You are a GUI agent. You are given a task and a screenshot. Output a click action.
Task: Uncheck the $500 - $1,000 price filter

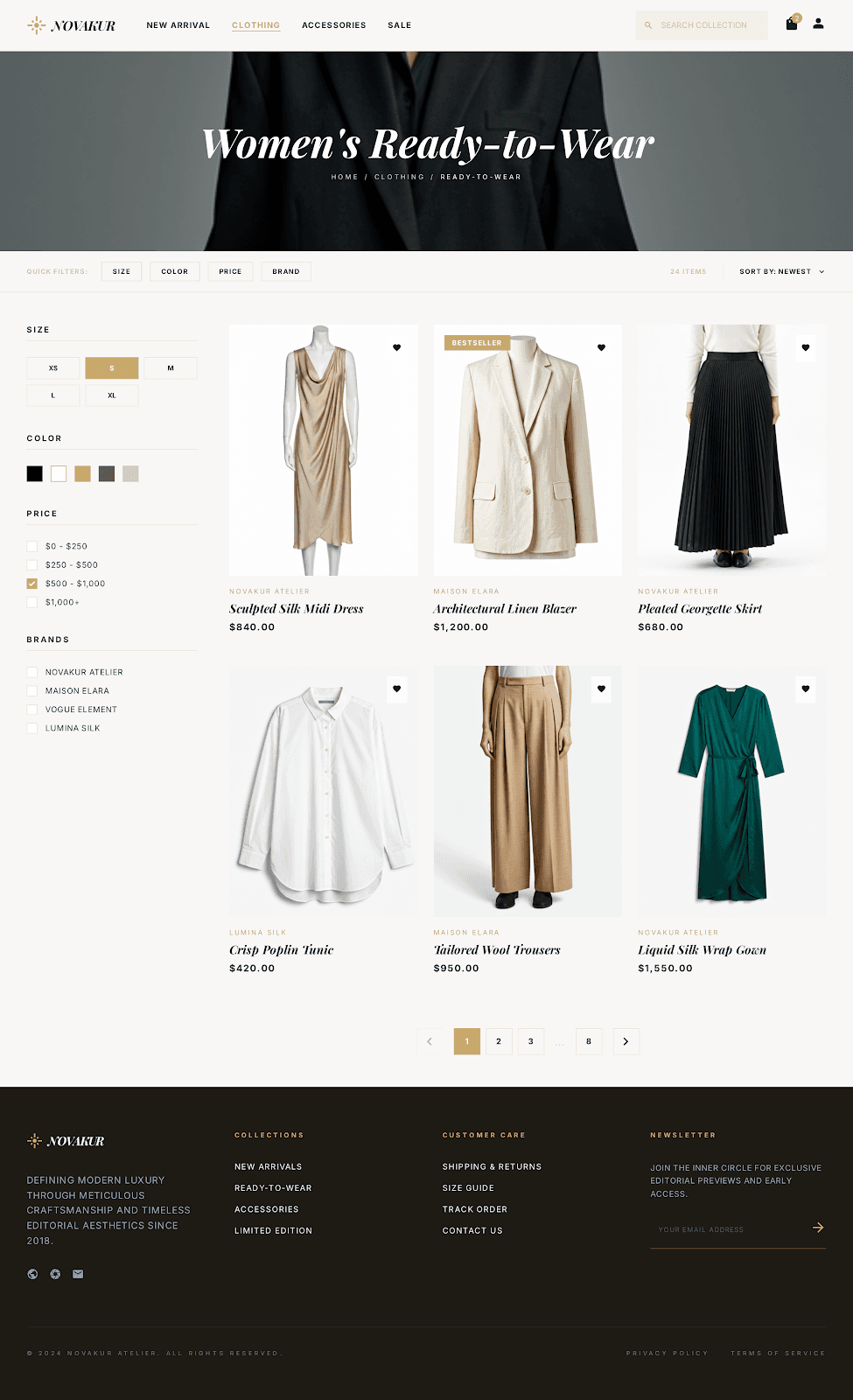pos(32,584)
